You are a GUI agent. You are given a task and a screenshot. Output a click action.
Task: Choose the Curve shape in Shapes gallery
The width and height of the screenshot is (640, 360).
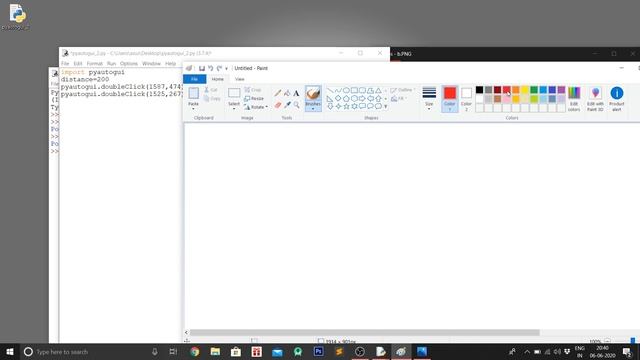[338, 90]
